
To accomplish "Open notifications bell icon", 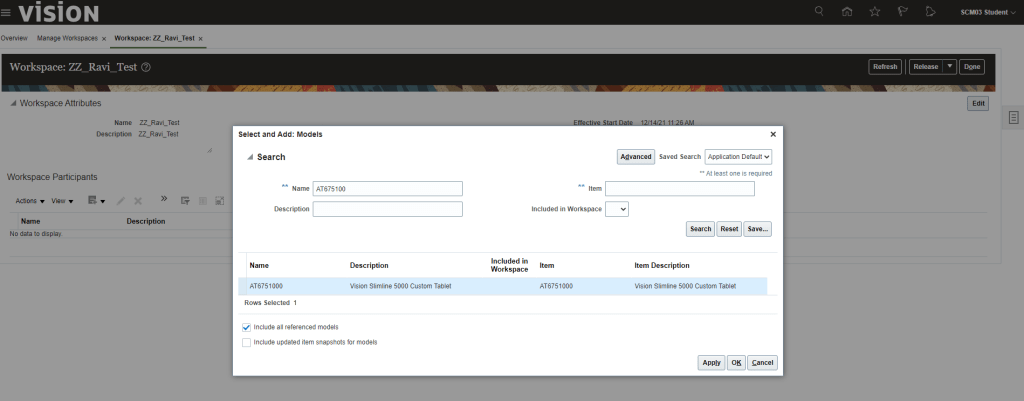I will point(930,12).
